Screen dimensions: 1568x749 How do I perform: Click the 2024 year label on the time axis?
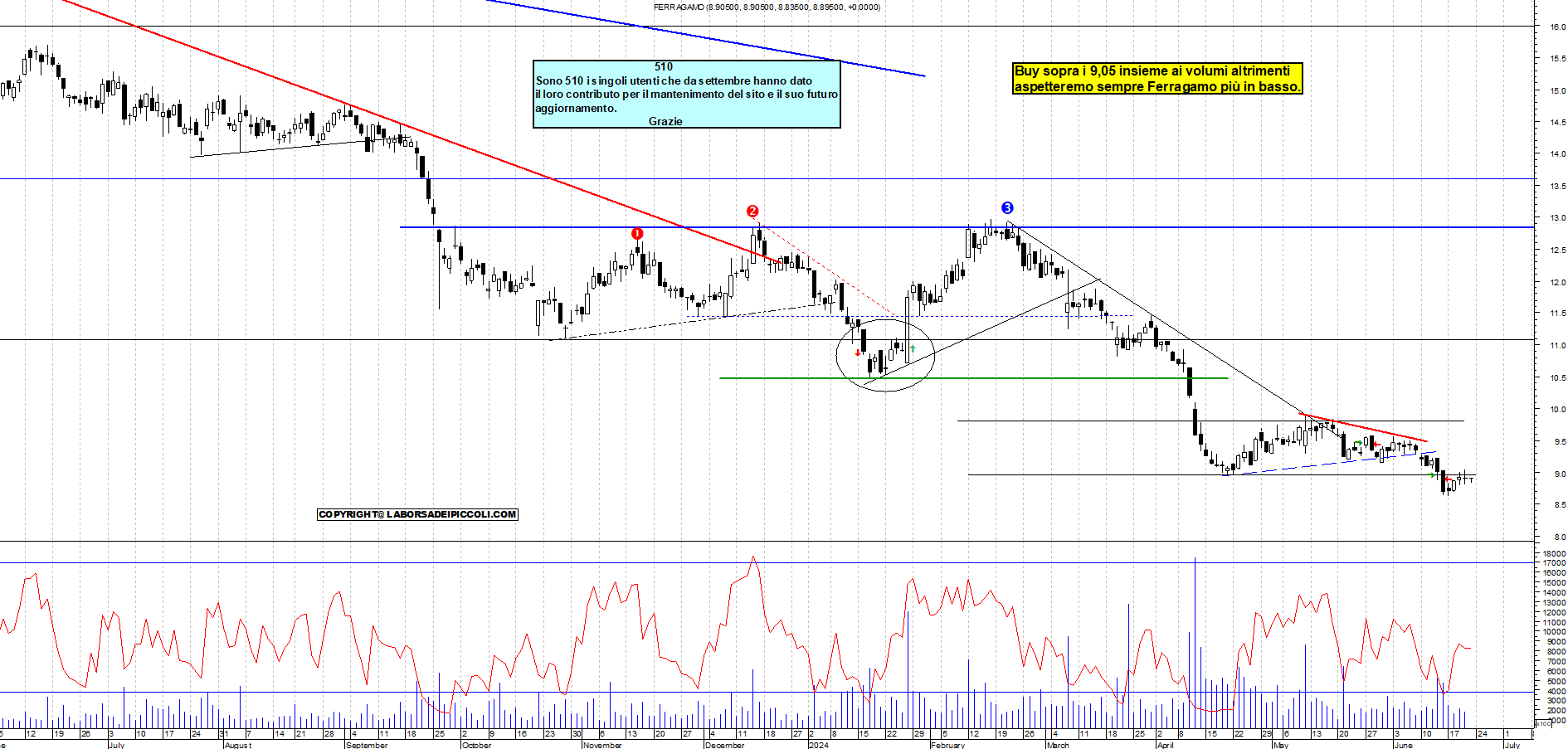[x=818, y=745]
